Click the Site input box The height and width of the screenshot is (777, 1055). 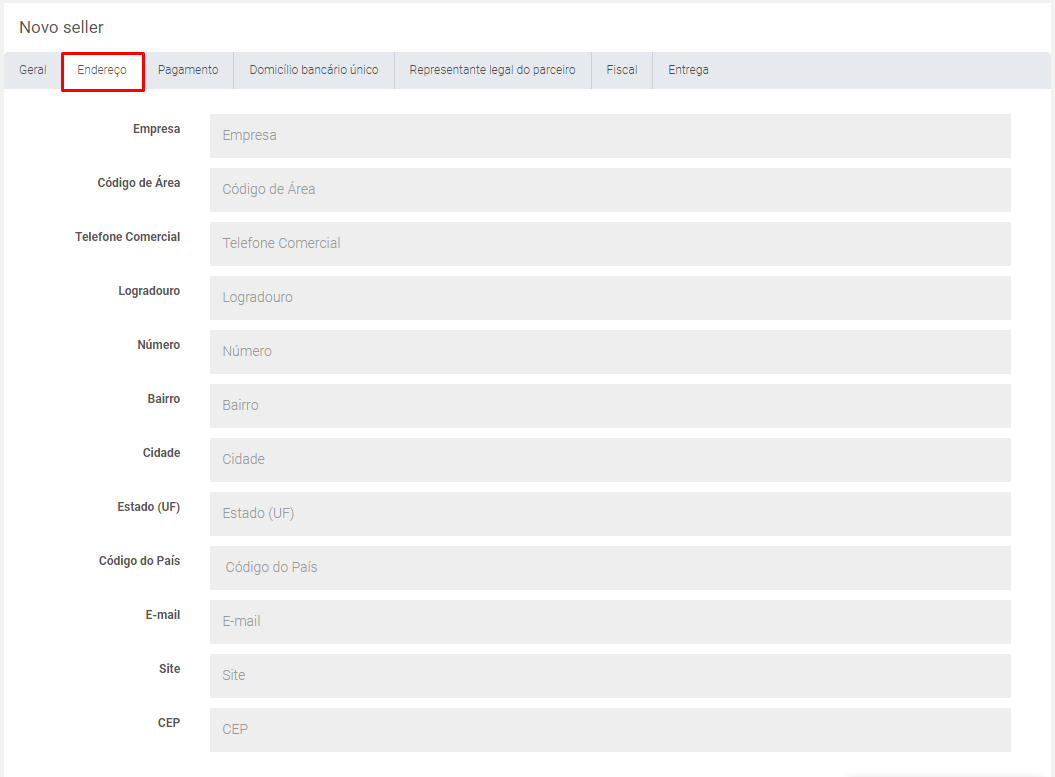tap(610, 675)
